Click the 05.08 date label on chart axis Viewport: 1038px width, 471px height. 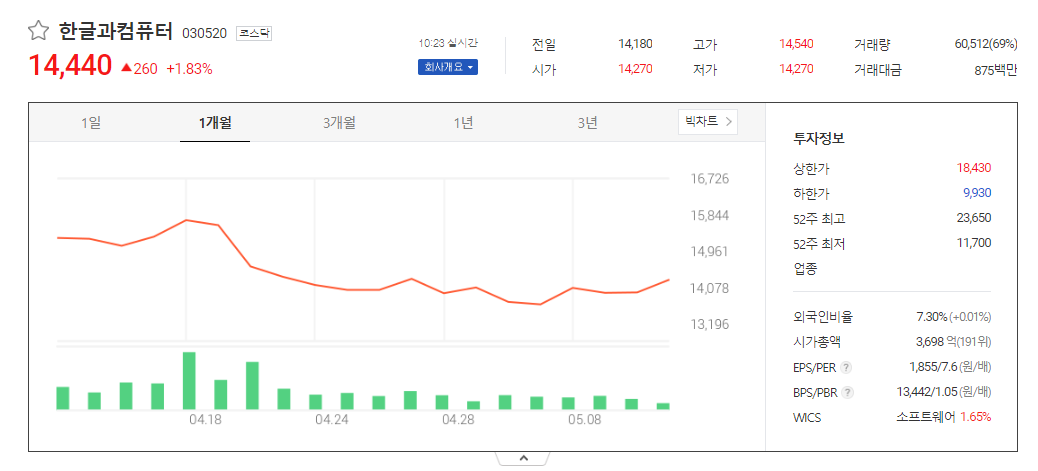(585, 420)
